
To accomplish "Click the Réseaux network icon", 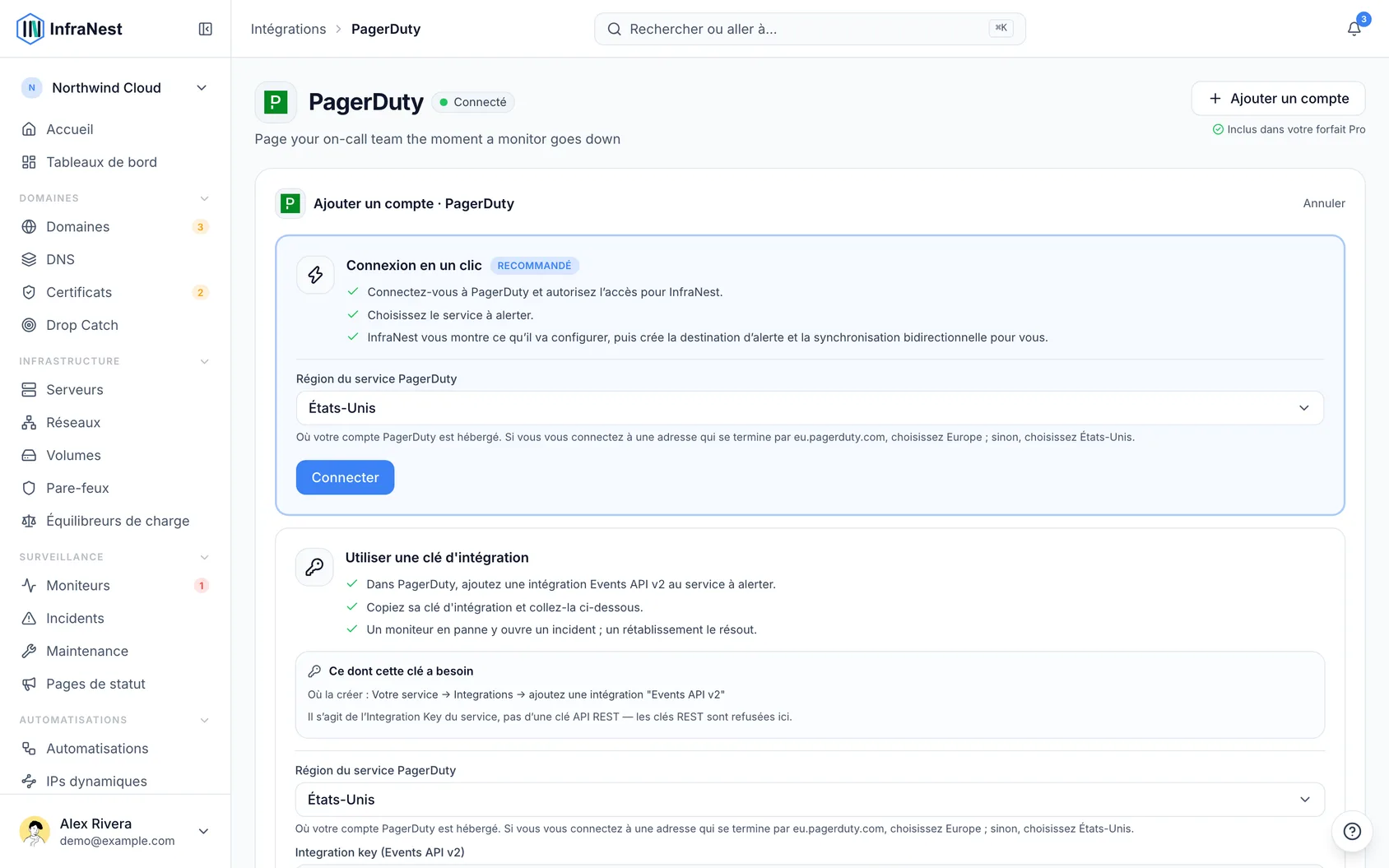I will pyautogui.click(x=29, y=422).
